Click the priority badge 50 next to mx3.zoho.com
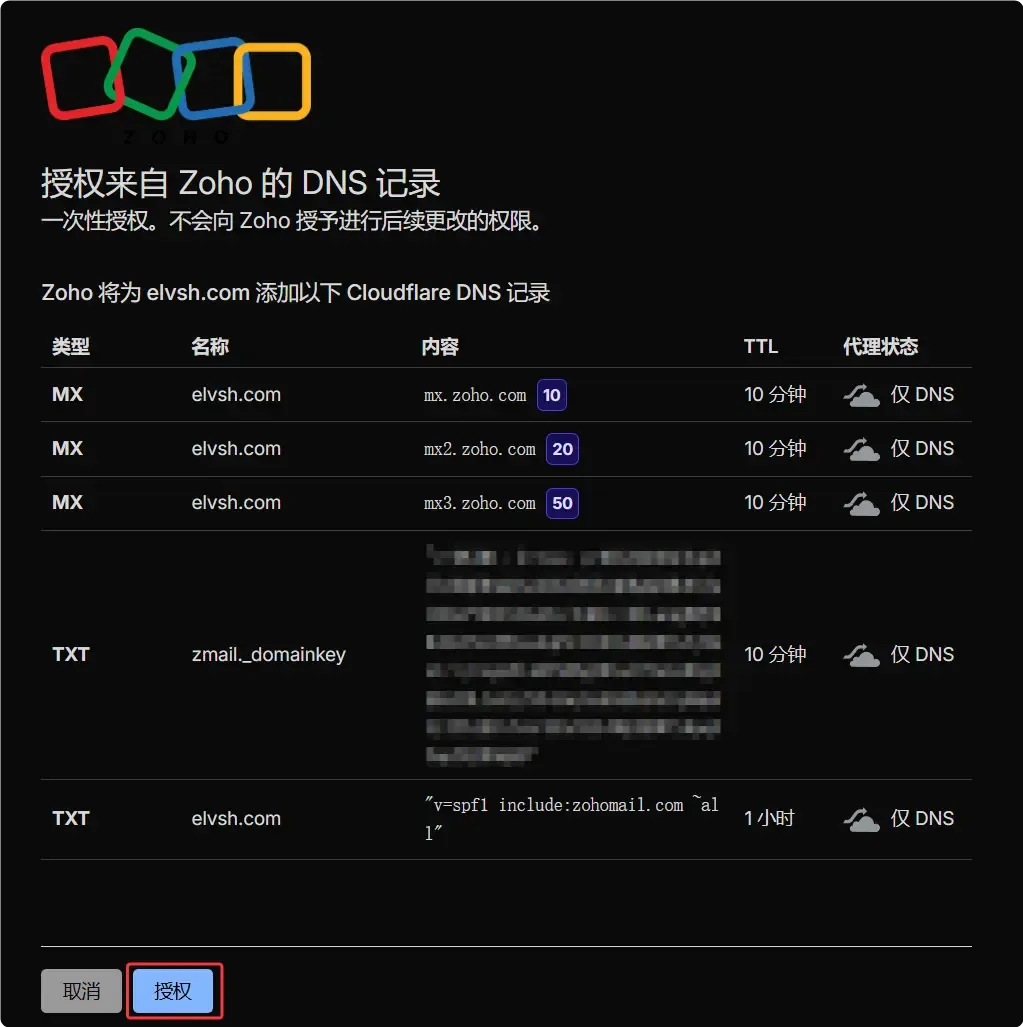Screen dimensions: 1023x1027 pos(562,503)
